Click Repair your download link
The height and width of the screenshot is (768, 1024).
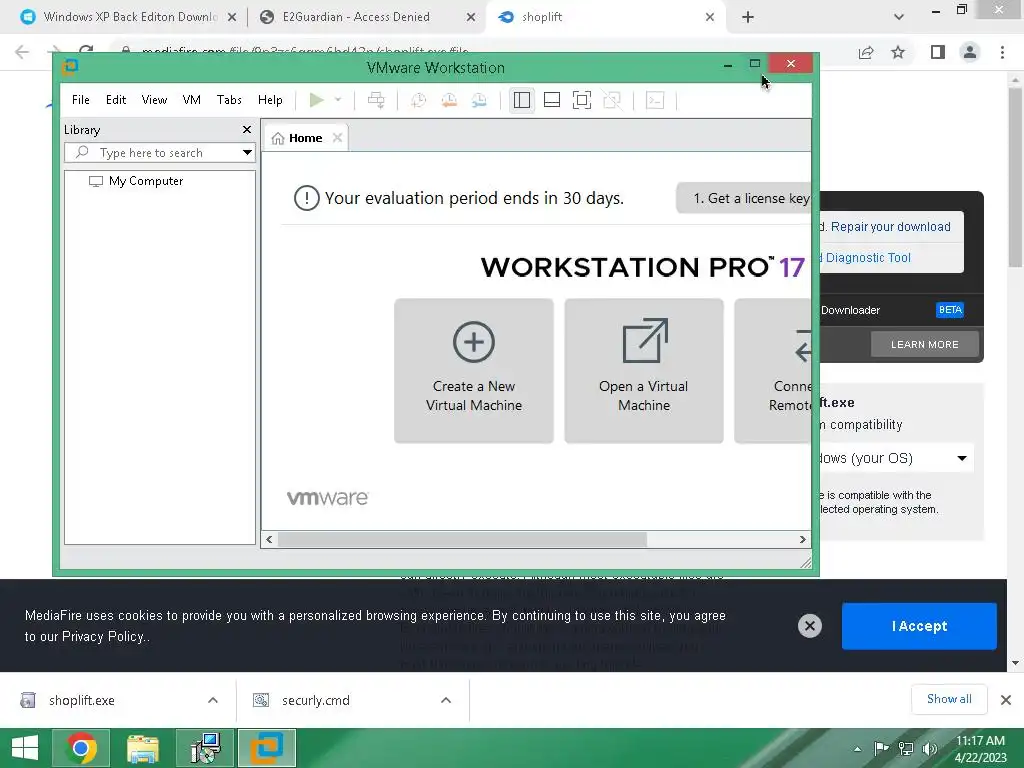pyautogui.click(x=890, y=227)
